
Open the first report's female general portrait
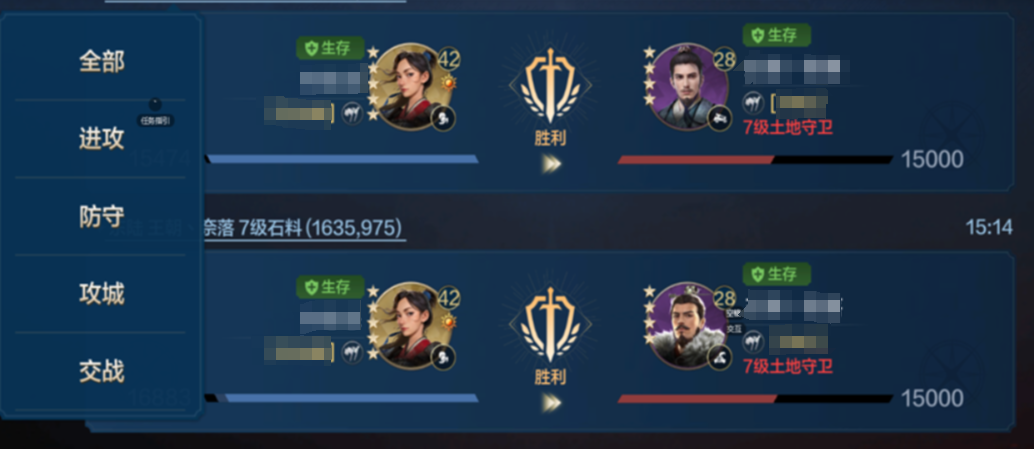[412, 86]
